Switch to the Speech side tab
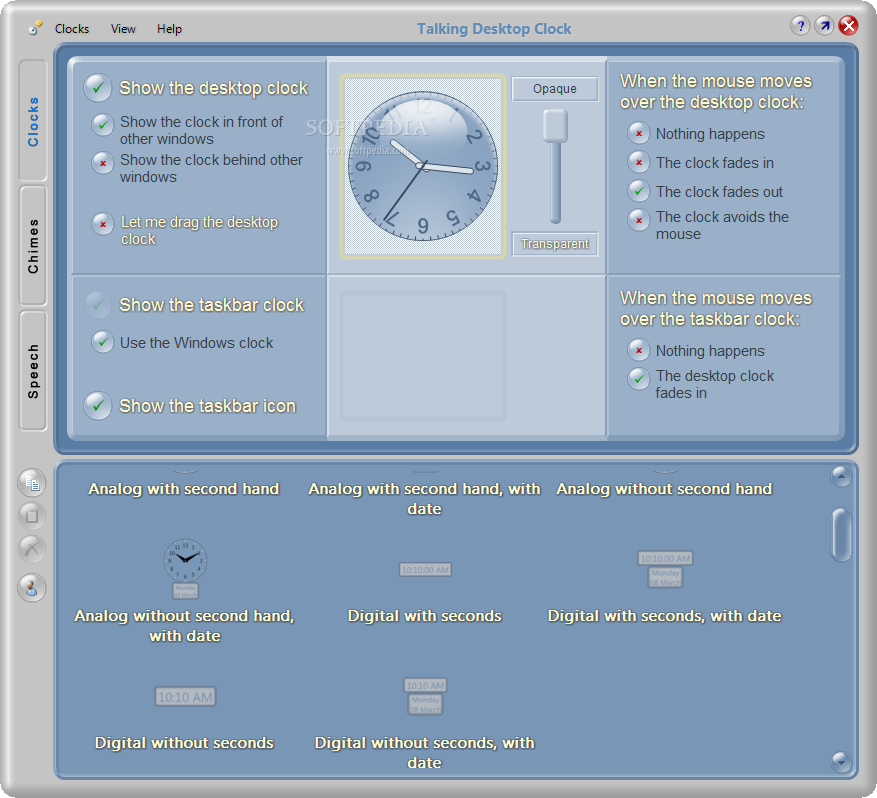This screenshot has width=877, height=798. pos(33,371)
